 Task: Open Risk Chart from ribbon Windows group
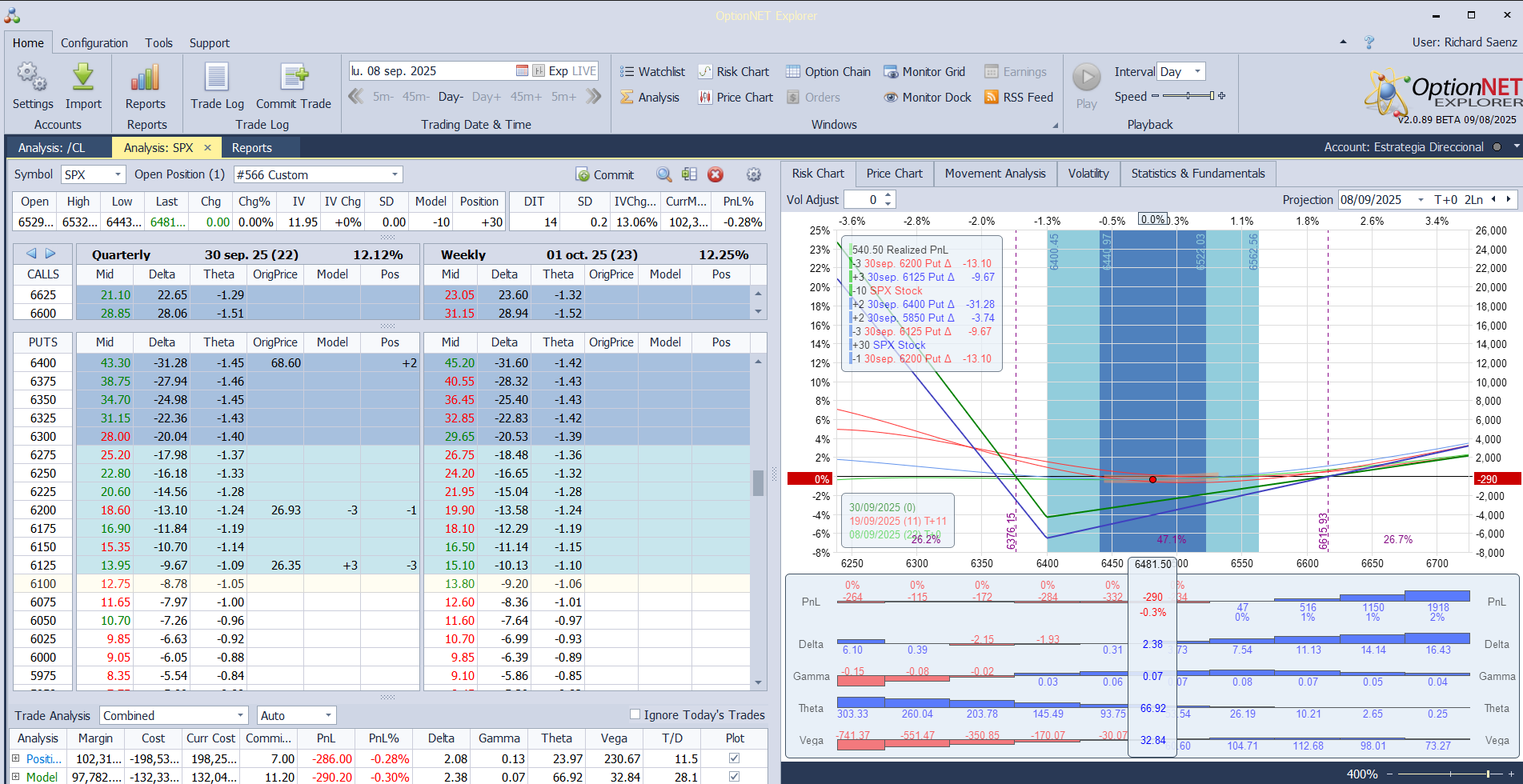pos(733,72)
